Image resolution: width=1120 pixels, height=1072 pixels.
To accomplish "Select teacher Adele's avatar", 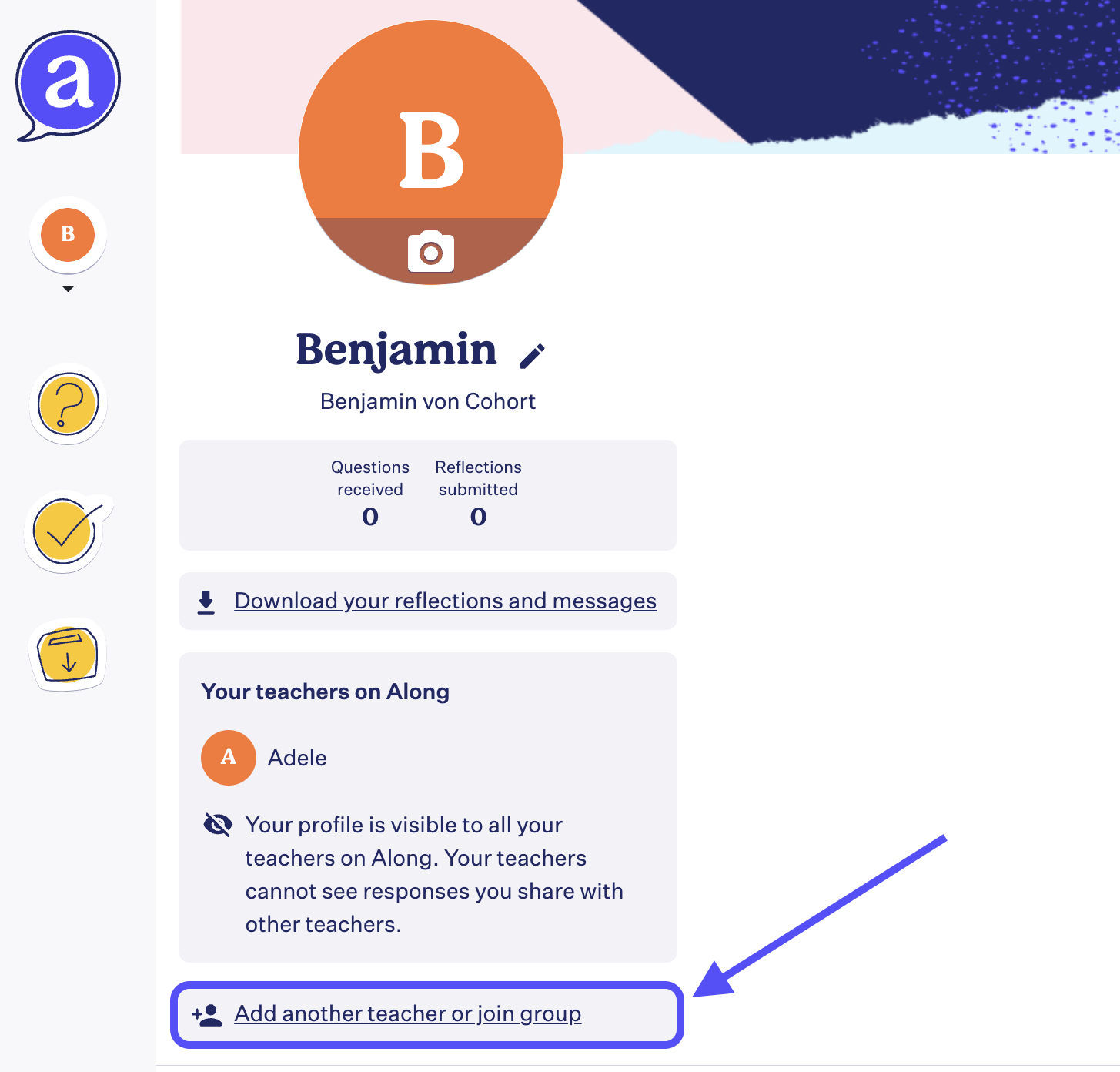I will pyautogui.click(x=228, y=758).
